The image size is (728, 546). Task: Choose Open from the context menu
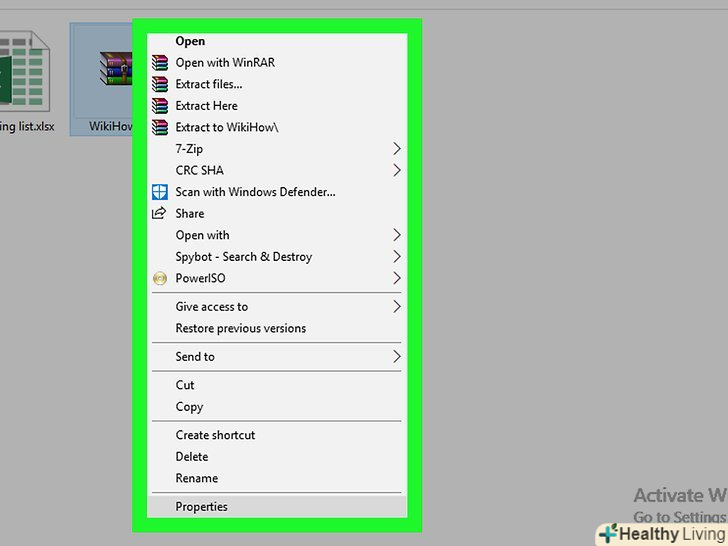(x=277, y=41)
